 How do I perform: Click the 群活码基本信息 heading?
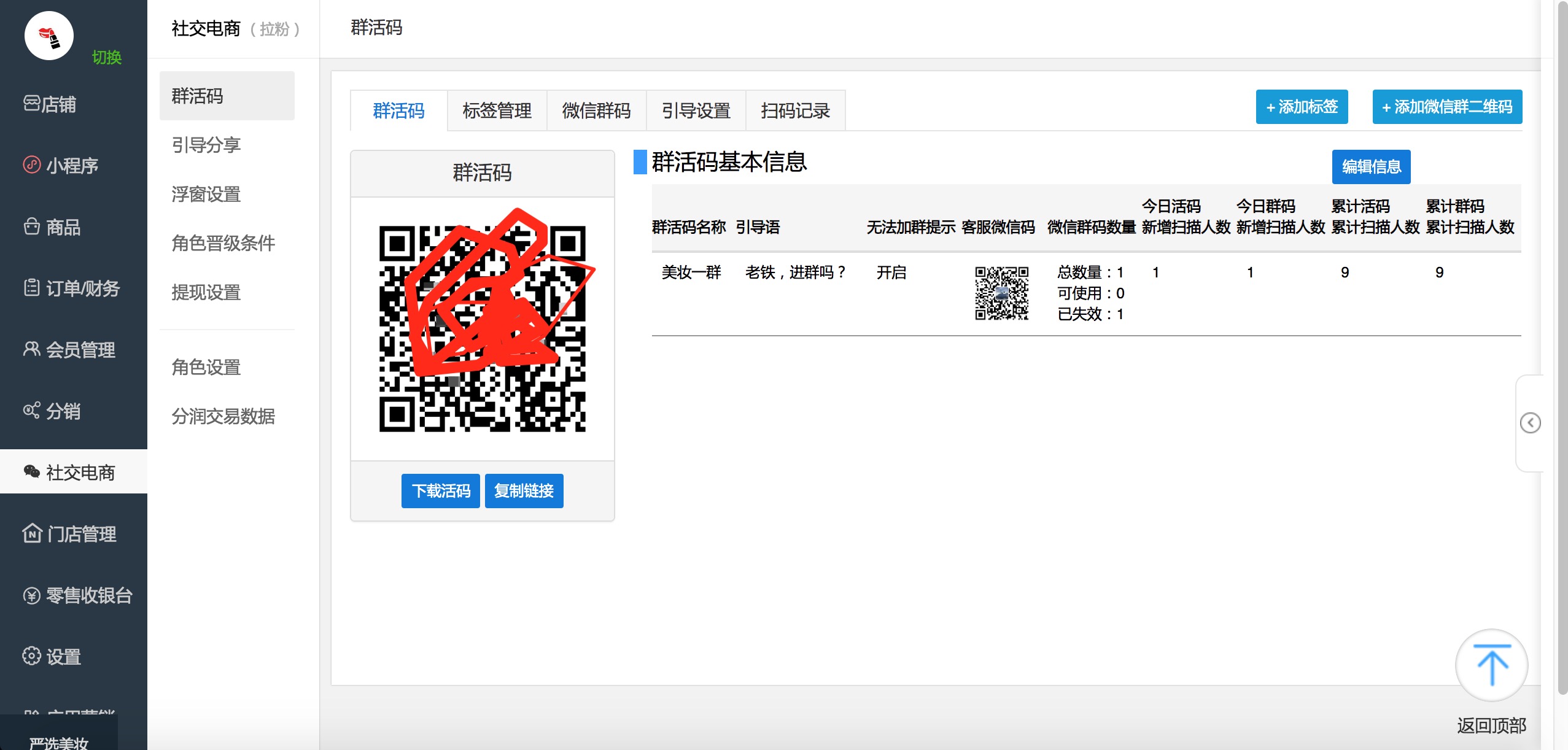click(x=729, y=161)
